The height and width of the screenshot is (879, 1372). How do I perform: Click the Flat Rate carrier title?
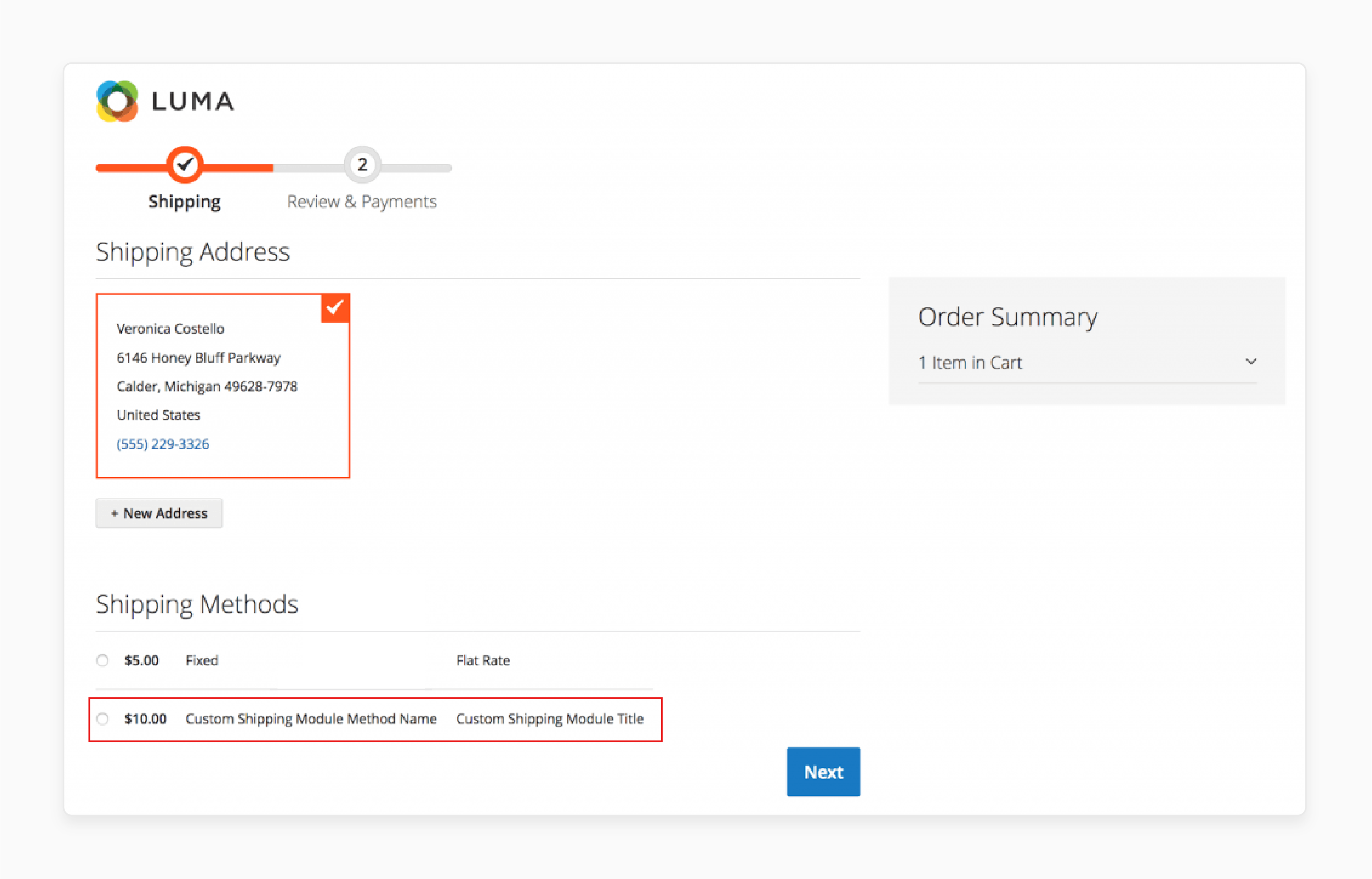pos(483,660)
